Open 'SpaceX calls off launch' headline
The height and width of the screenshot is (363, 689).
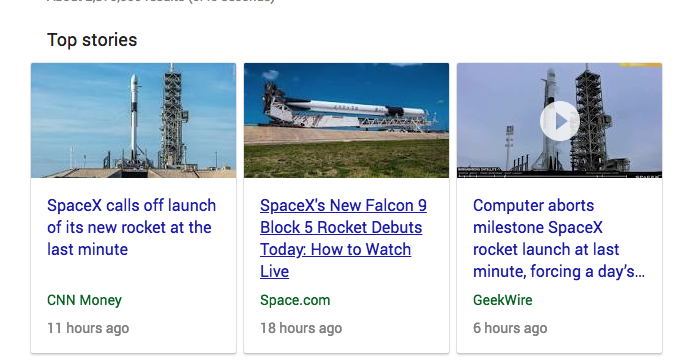[x=131, y=227]
